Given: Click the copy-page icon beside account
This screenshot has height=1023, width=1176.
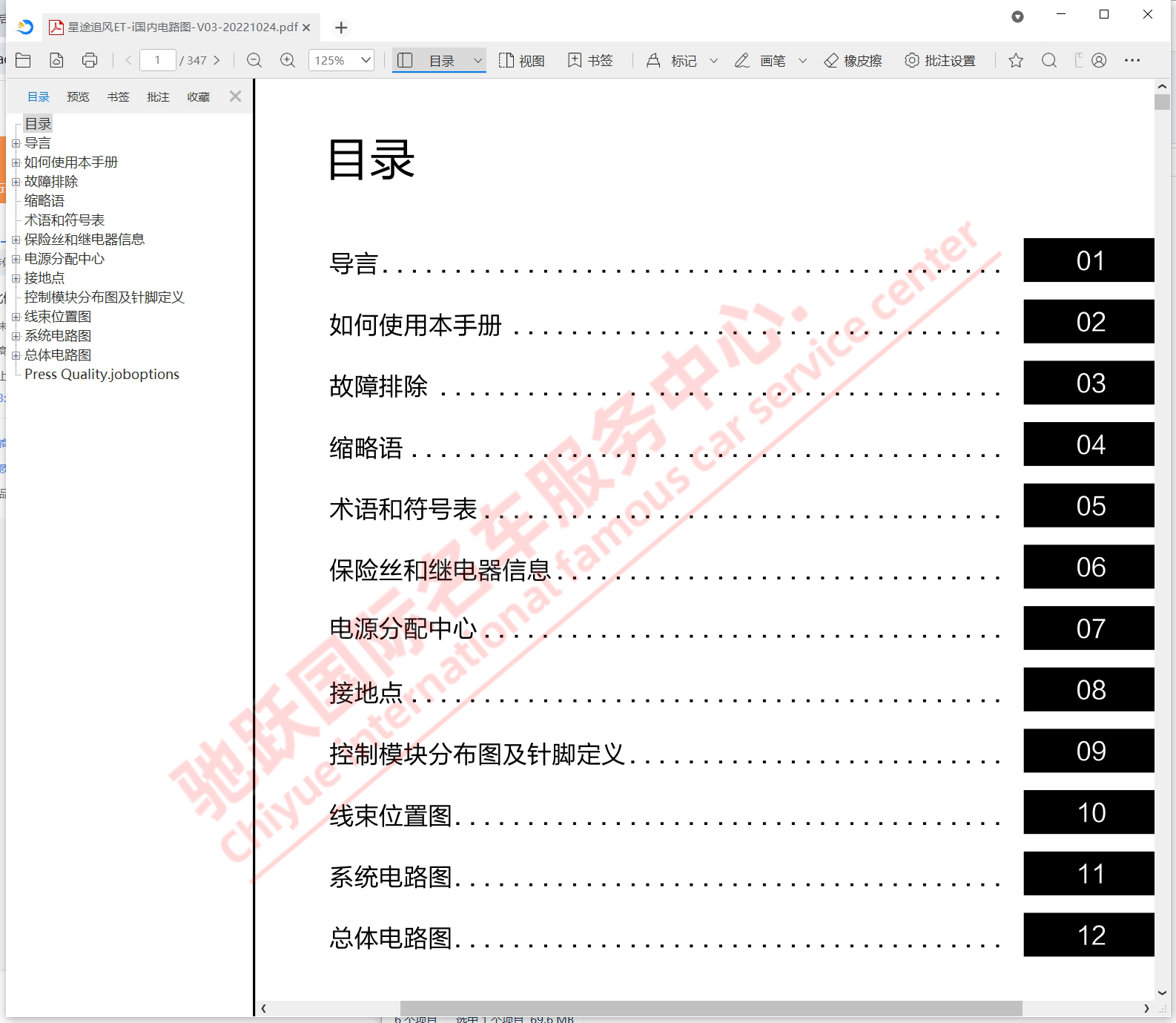Looking at the screenshot, I should click(1078, 60).
